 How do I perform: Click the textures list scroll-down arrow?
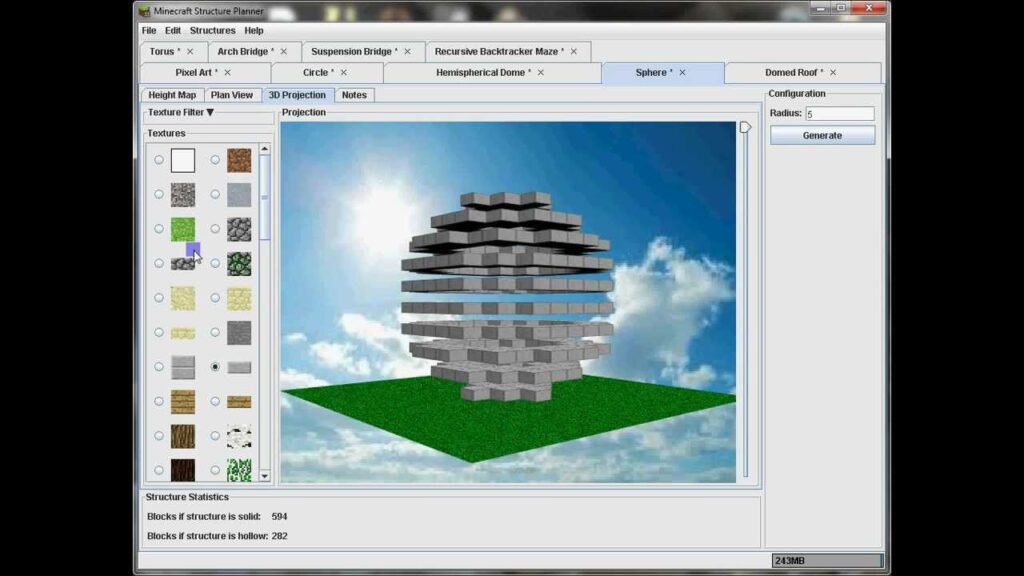[264, 476]
